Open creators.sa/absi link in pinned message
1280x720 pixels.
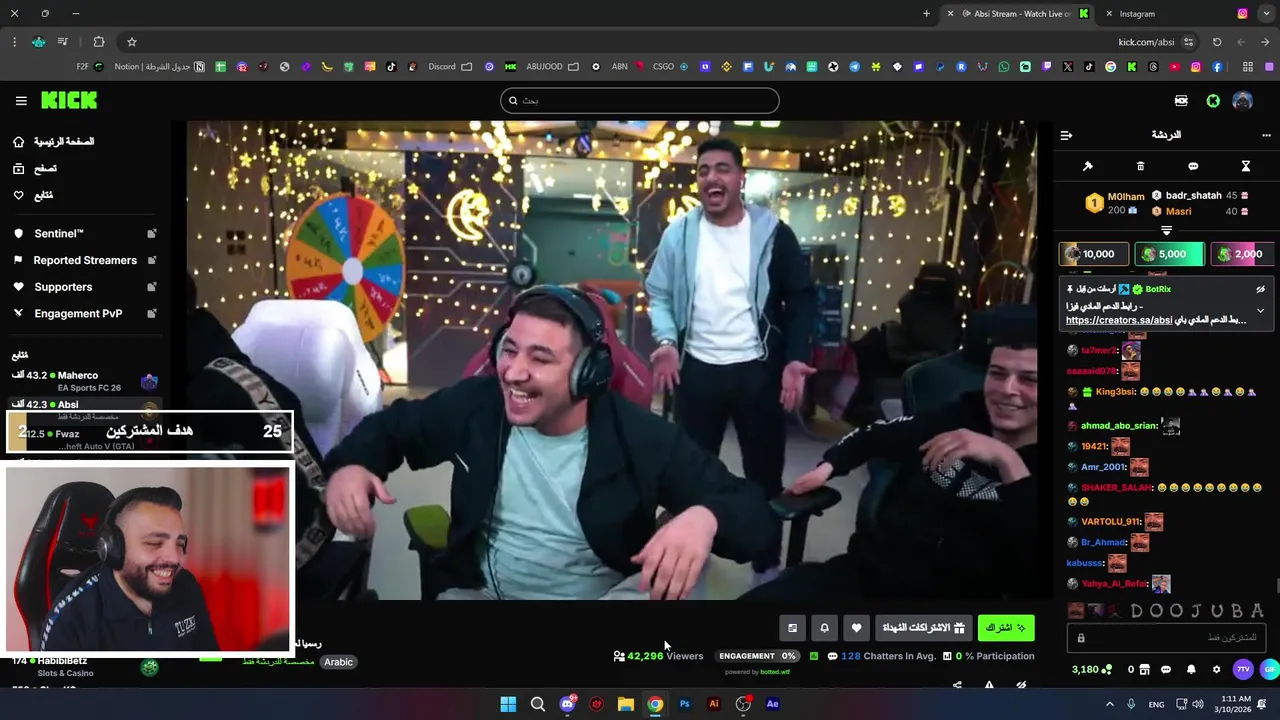pos(1119,320)
